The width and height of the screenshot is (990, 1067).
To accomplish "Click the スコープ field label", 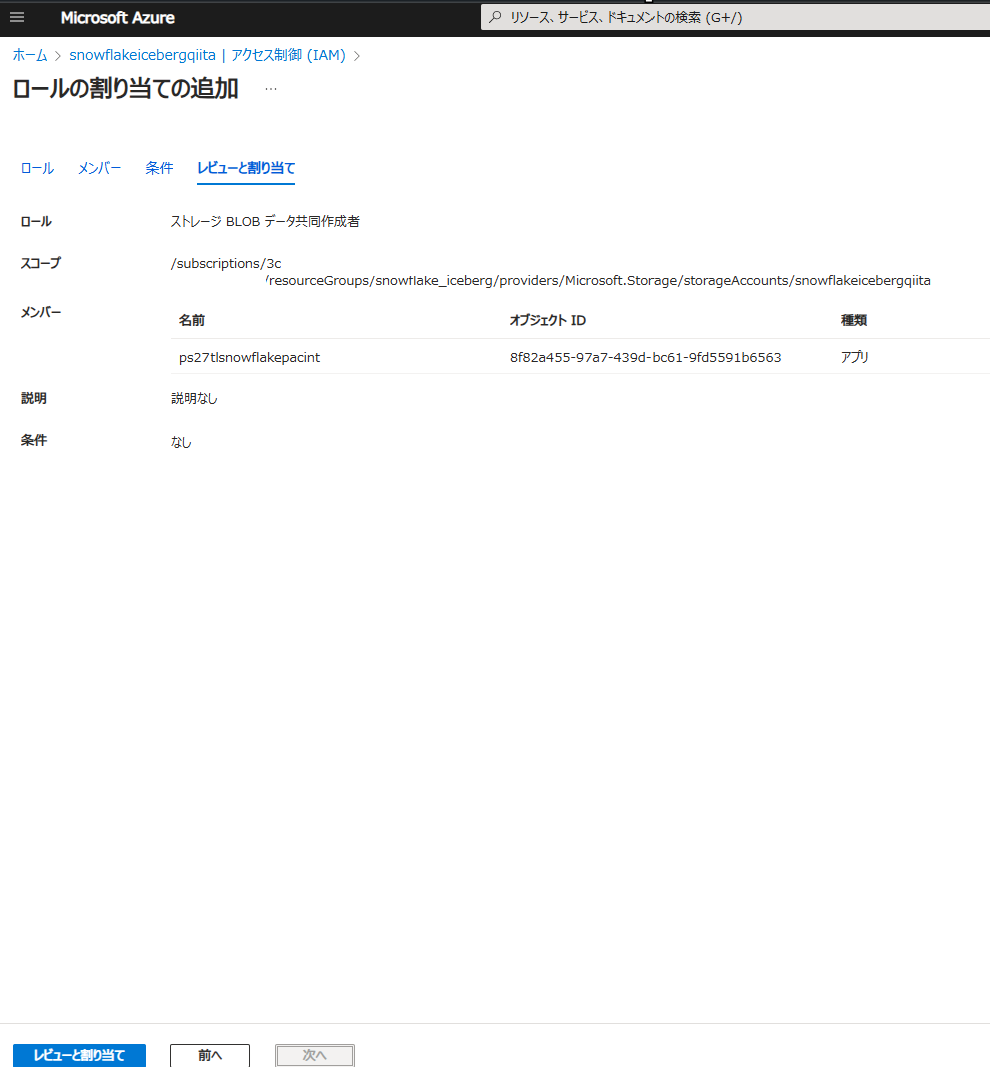I will [41, 263].
